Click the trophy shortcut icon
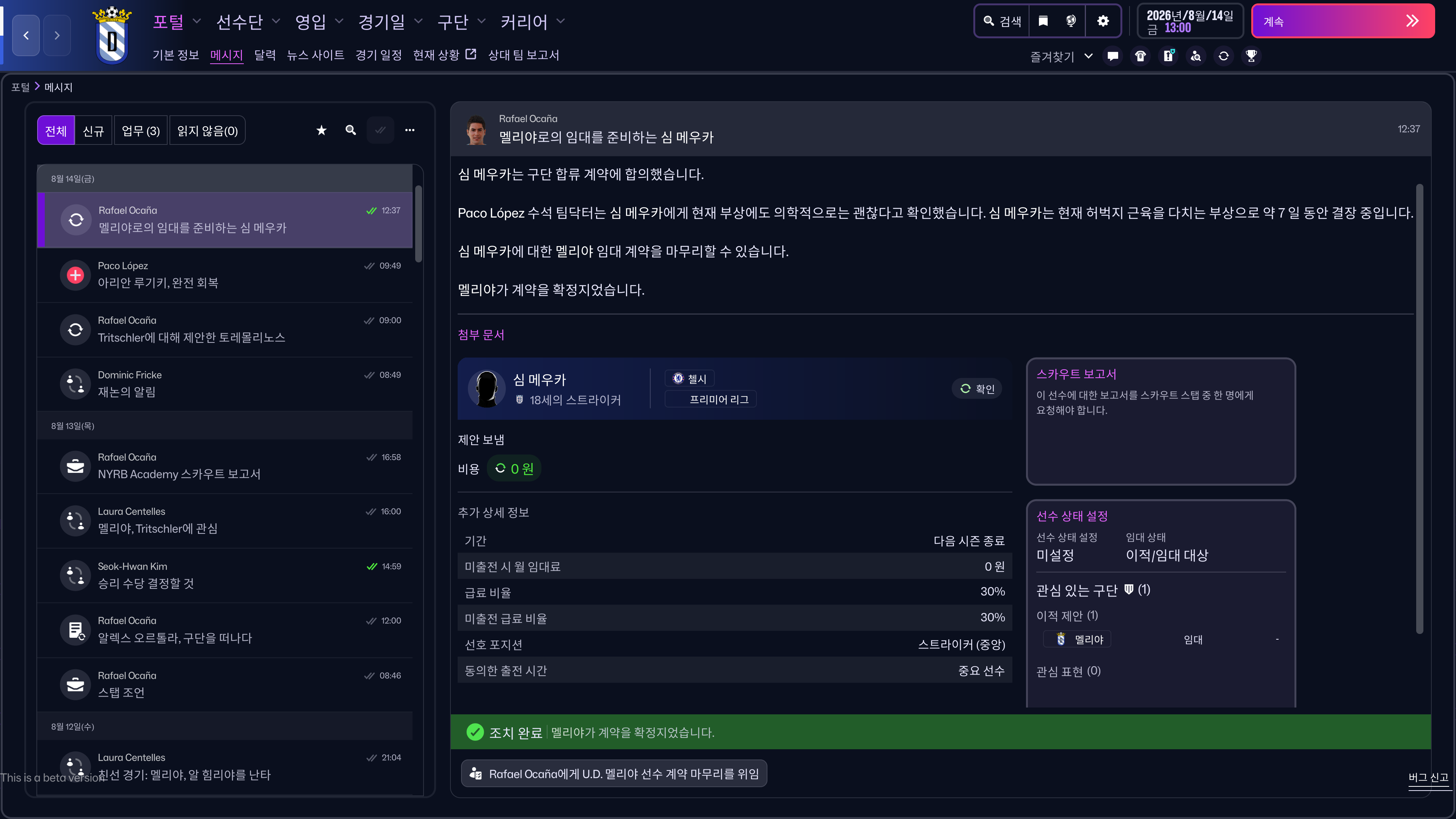This screenshot has width=1456, height=819. coord(1251,56)
